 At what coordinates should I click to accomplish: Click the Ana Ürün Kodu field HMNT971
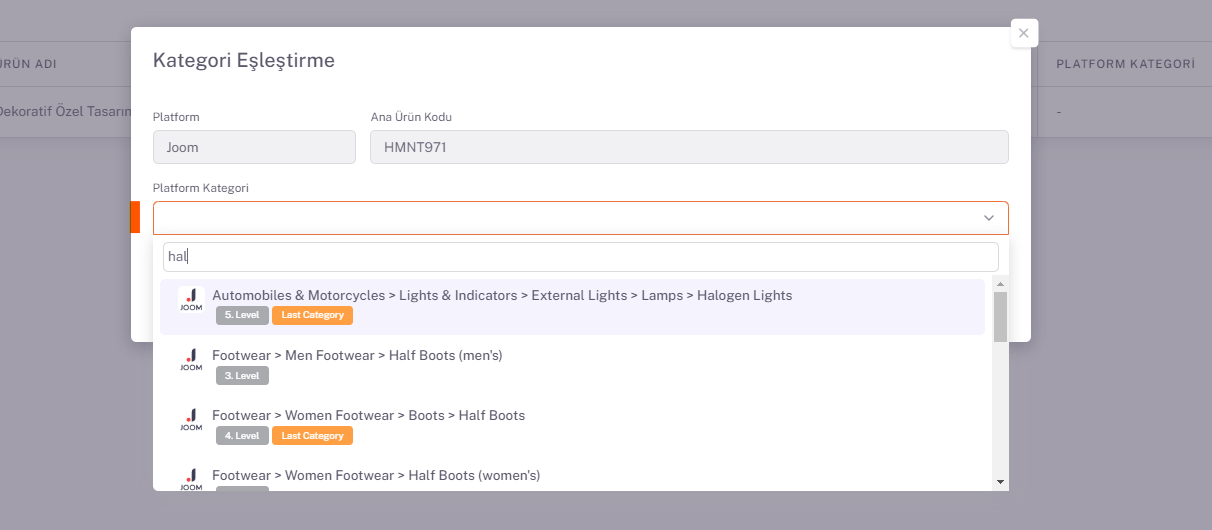point(688,147)
